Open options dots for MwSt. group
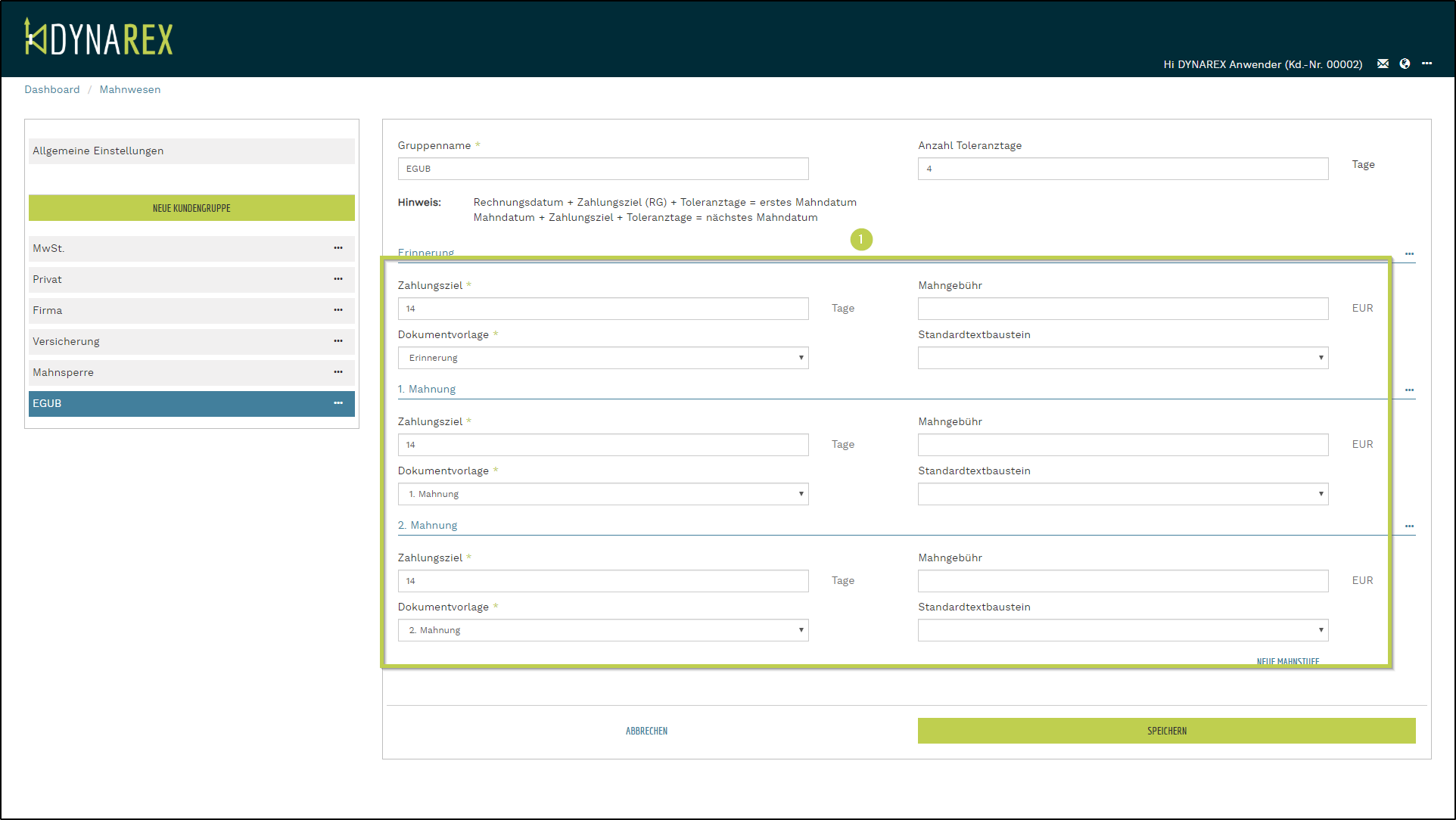 338,248
